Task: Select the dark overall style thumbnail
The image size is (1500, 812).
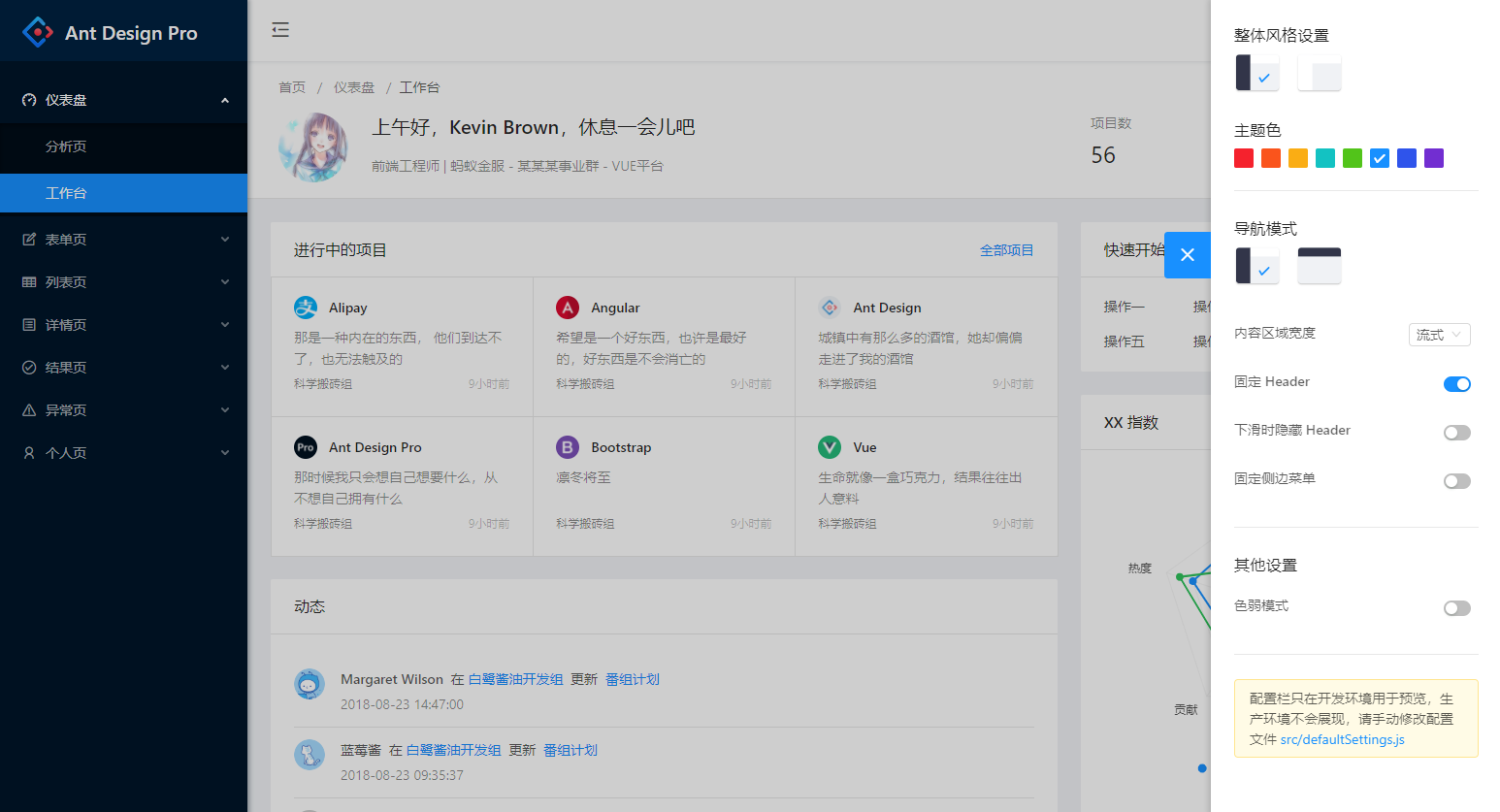Action: (1257, 73)
